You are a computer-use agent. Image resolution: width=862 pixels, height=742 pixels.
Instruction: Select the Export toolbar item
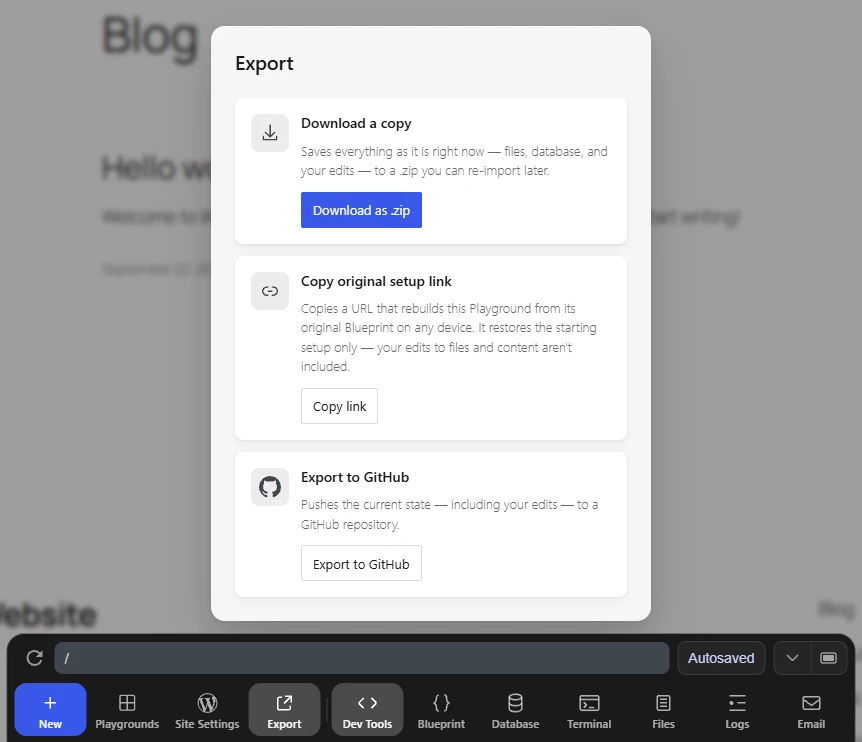pyautogui.click(x=284, y=710)
